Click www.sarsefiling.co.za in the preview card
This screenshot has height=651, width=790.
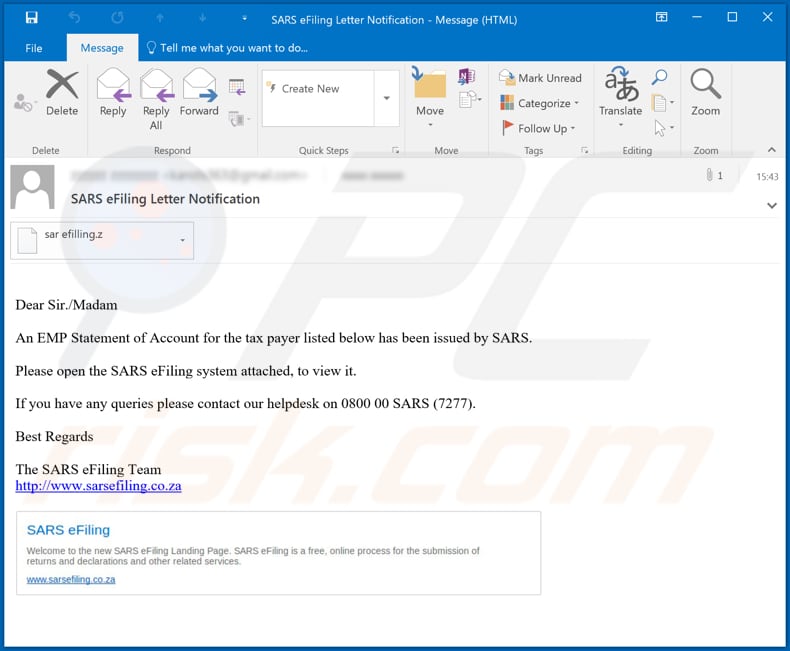71,579
